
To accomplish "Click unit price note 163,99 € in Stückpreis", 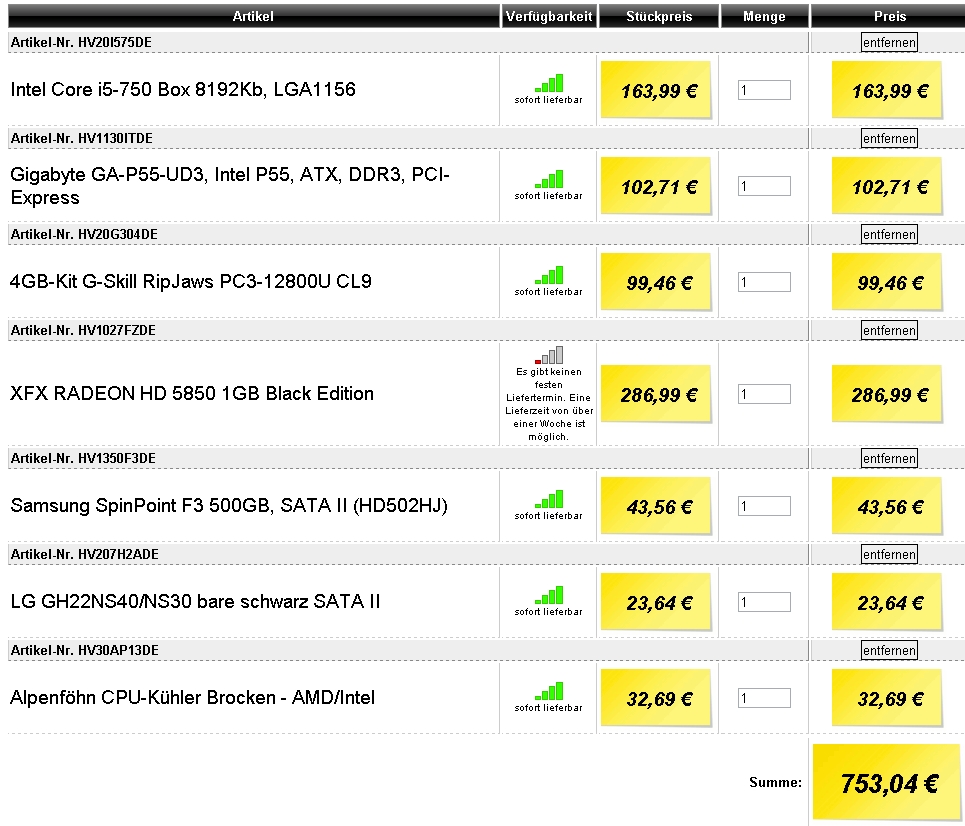I will point(656,90).
